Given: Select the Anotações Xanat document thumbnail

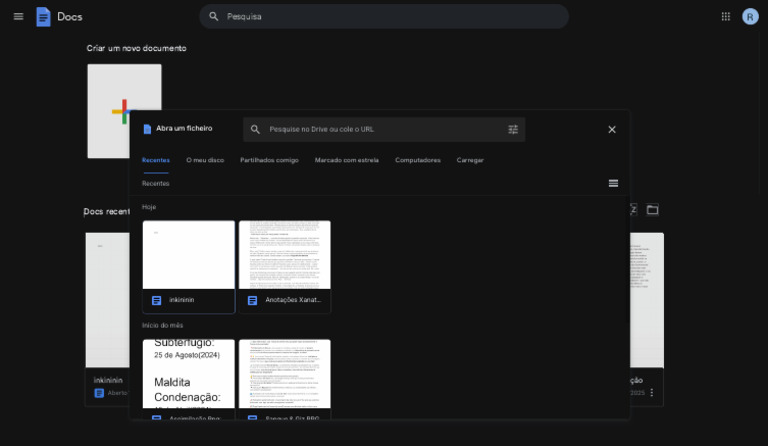Looking at the screenshot, I should [285, 255].
